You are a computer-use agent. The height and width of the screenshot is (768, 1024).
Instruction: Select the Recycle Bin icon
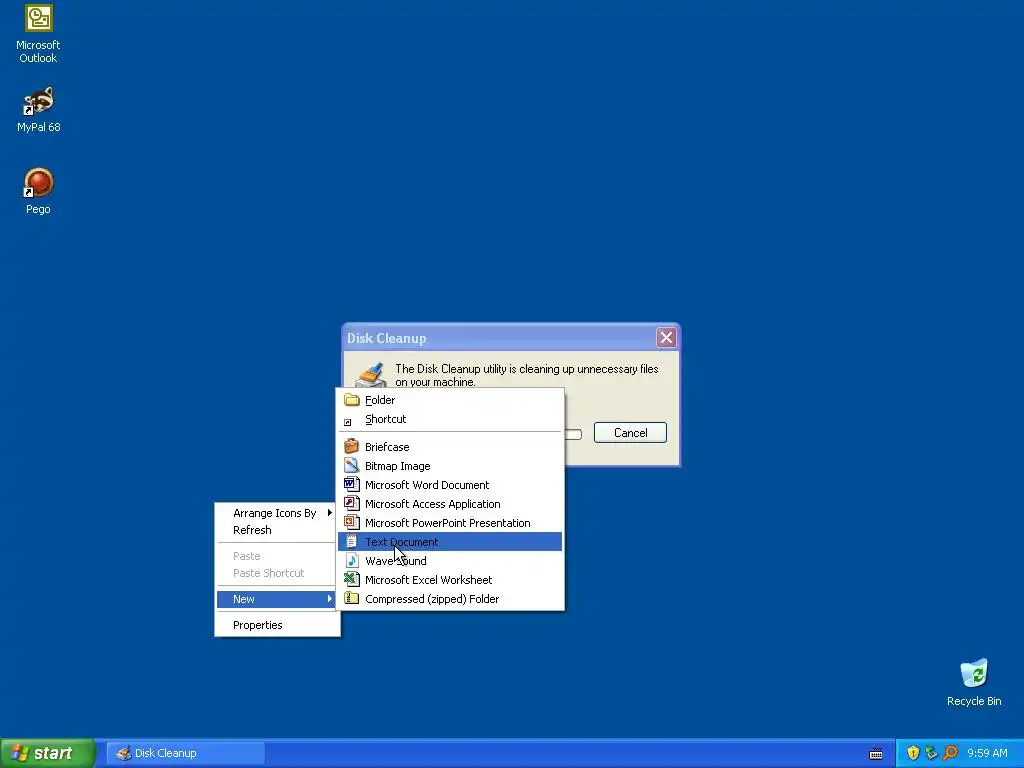(x=974, y=683)
